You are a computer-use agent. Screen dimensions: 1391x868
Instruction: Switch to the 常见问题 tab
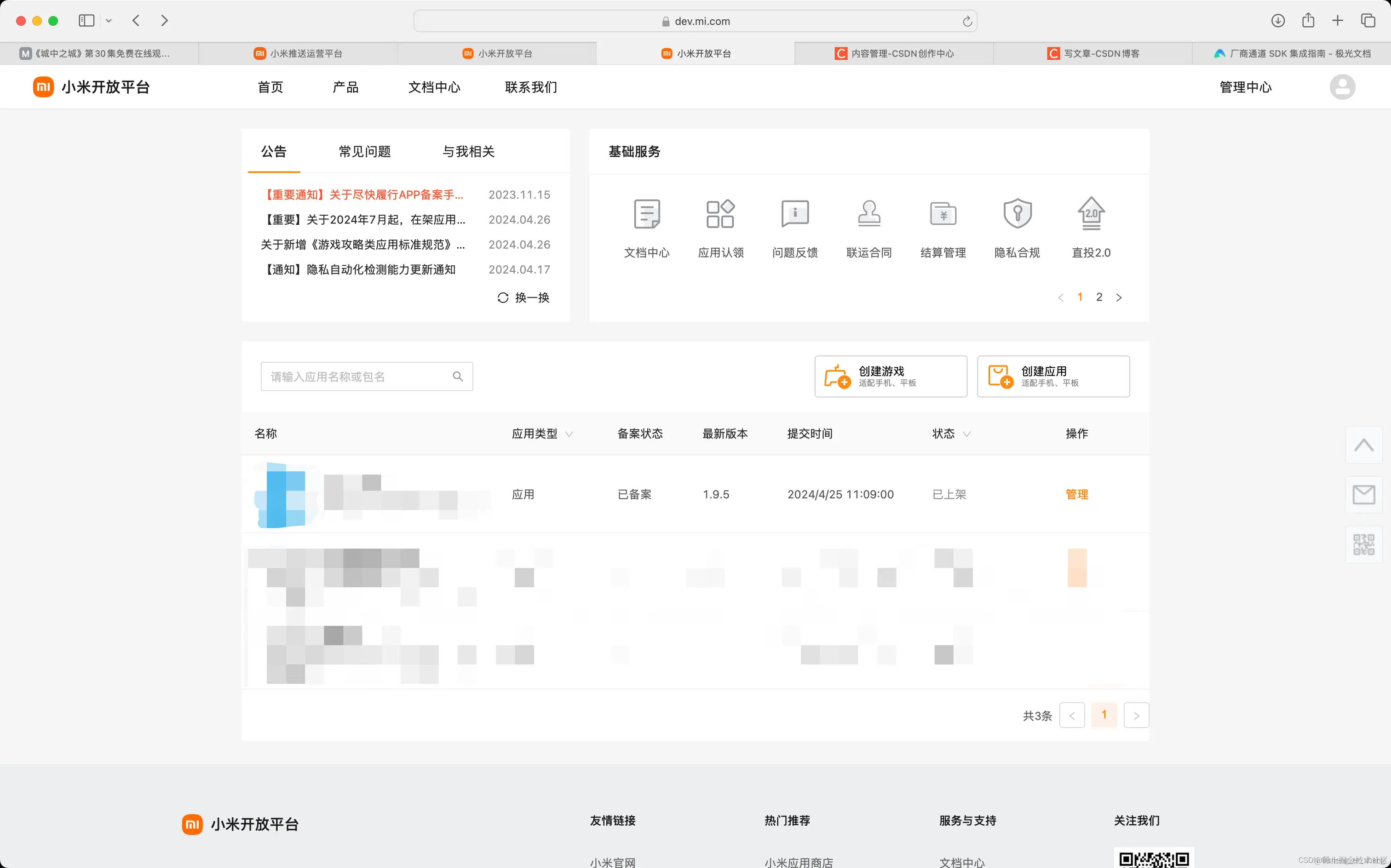coord(365,152)
